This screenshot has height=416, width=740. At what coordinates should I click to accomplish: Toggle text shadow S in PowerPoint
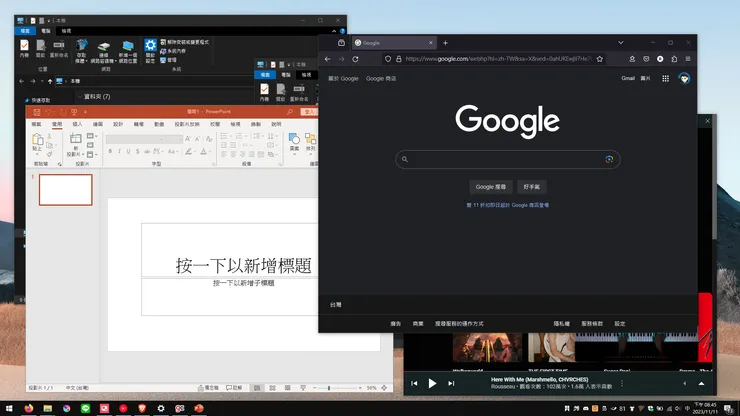(137, 152)
